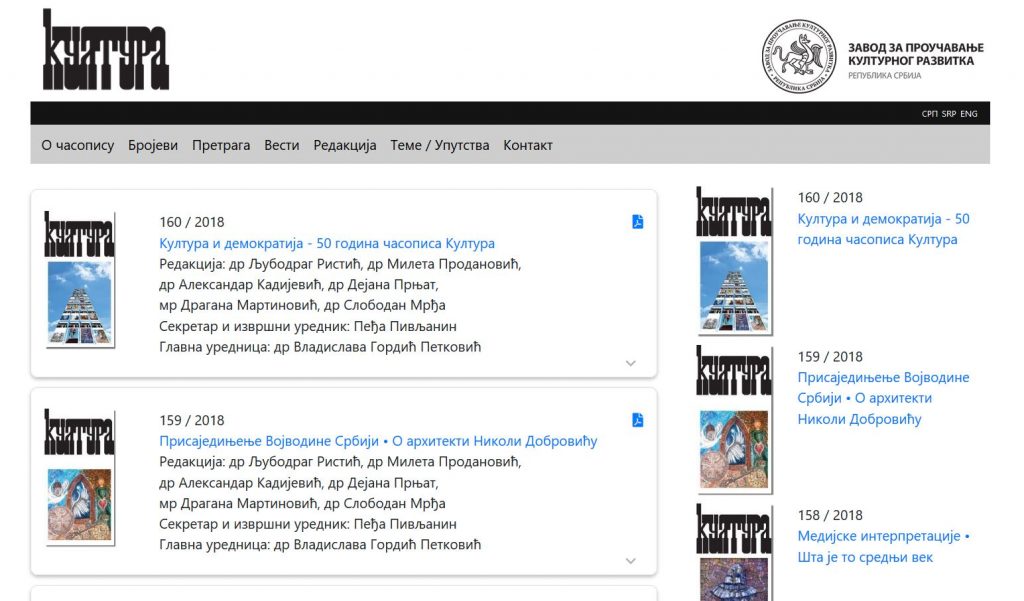
Task: Expand details of issue 159 card
Action: pos(630,561)
